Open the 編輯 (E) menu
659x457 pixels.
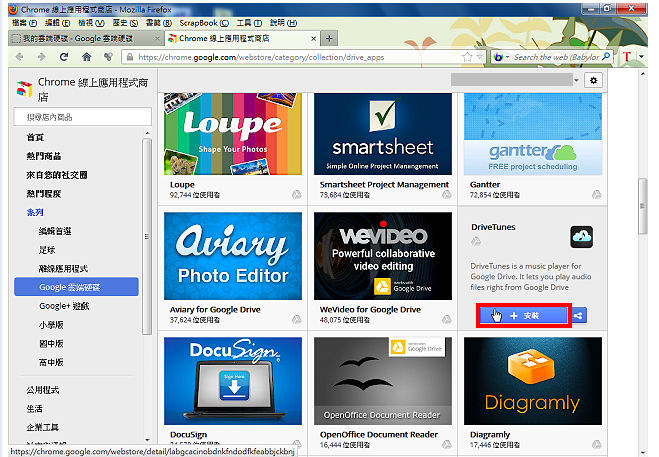pyautogui.click(x=58, y=23)
